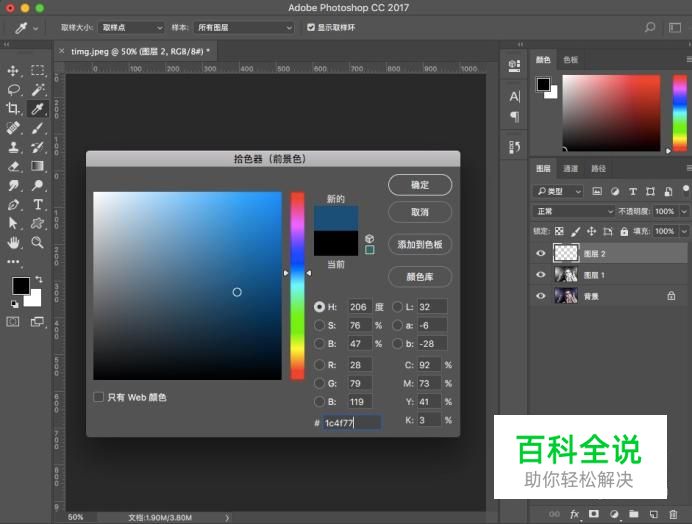692x524 pixels.
Task: Open the workspace switcher icon
Action: pos(675,27)
